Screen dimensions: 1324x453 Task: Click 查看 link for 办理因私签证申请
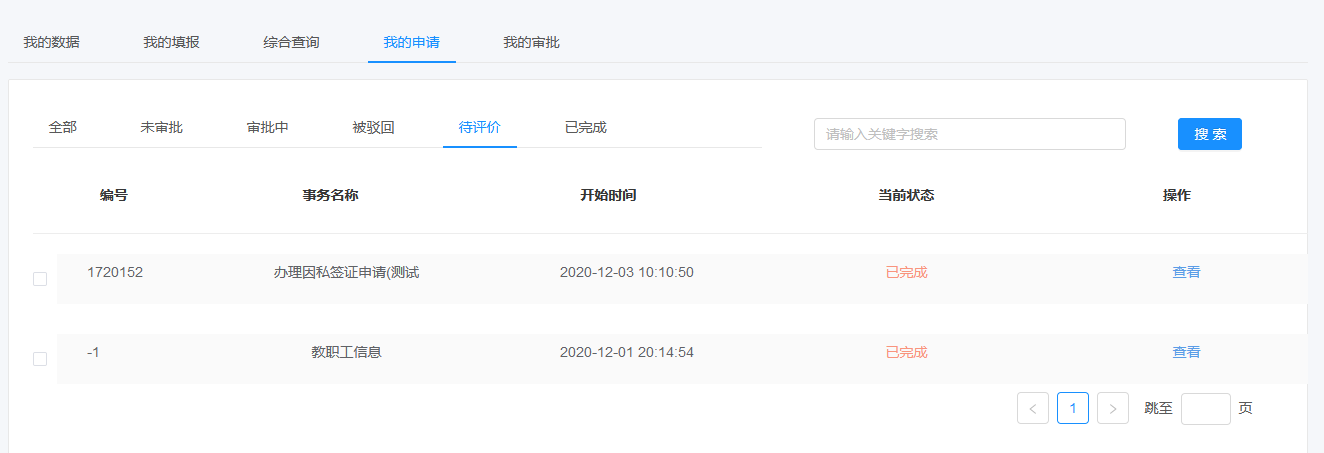(1187, 272)
